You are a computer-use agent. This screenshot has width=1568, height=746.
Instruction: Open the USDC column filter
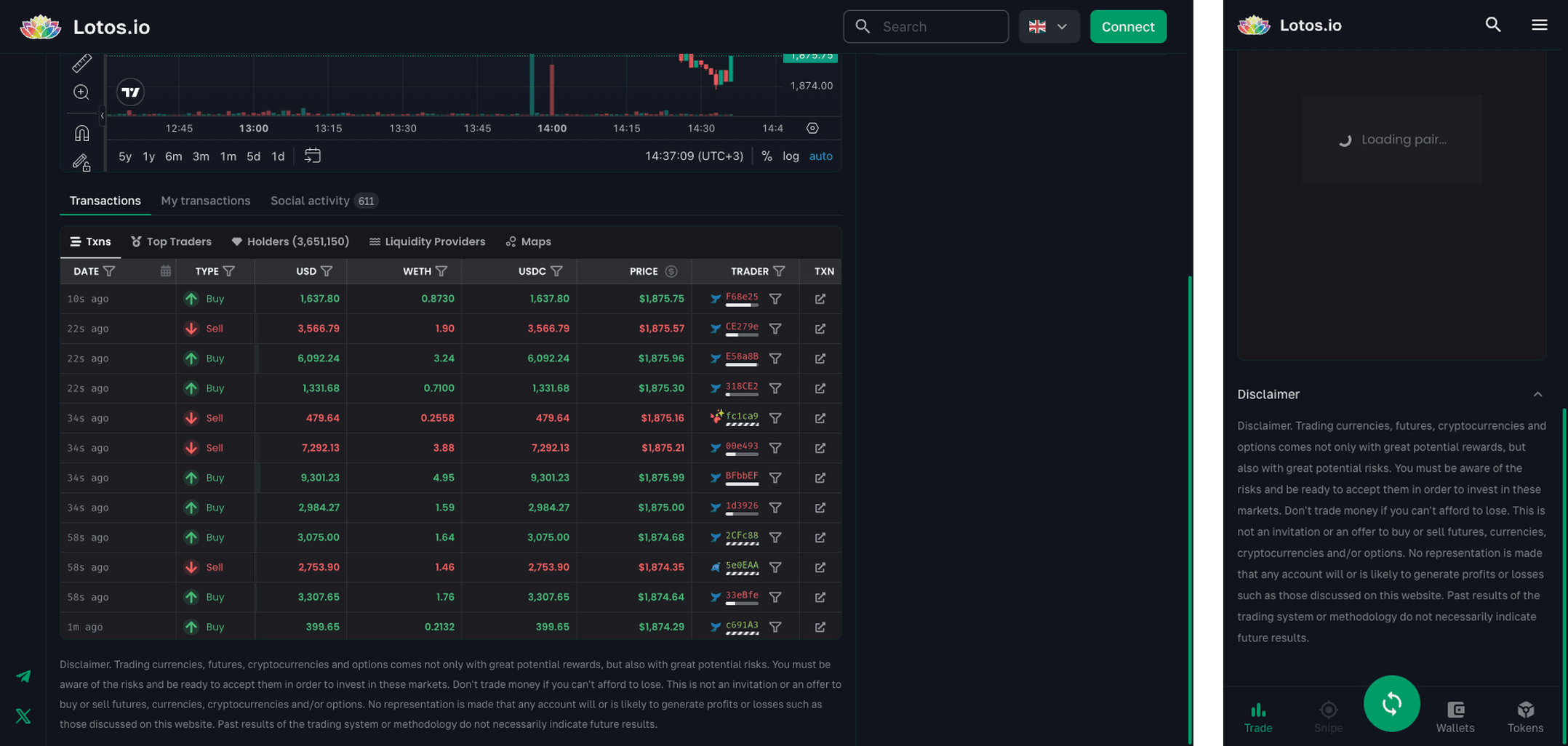pos(556,271)
